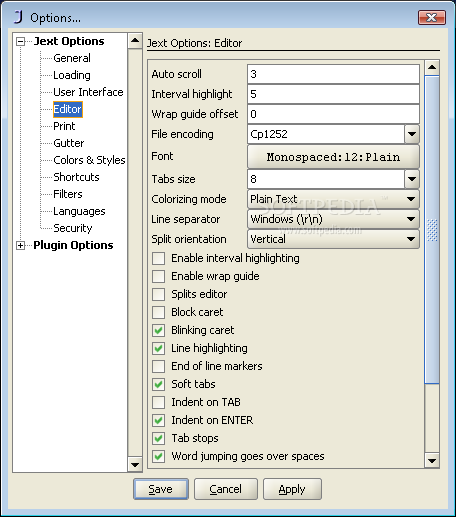The image size is (456, 517).
Task: Open the Tabs size dropdown arrow
Action: coord(412,179)
